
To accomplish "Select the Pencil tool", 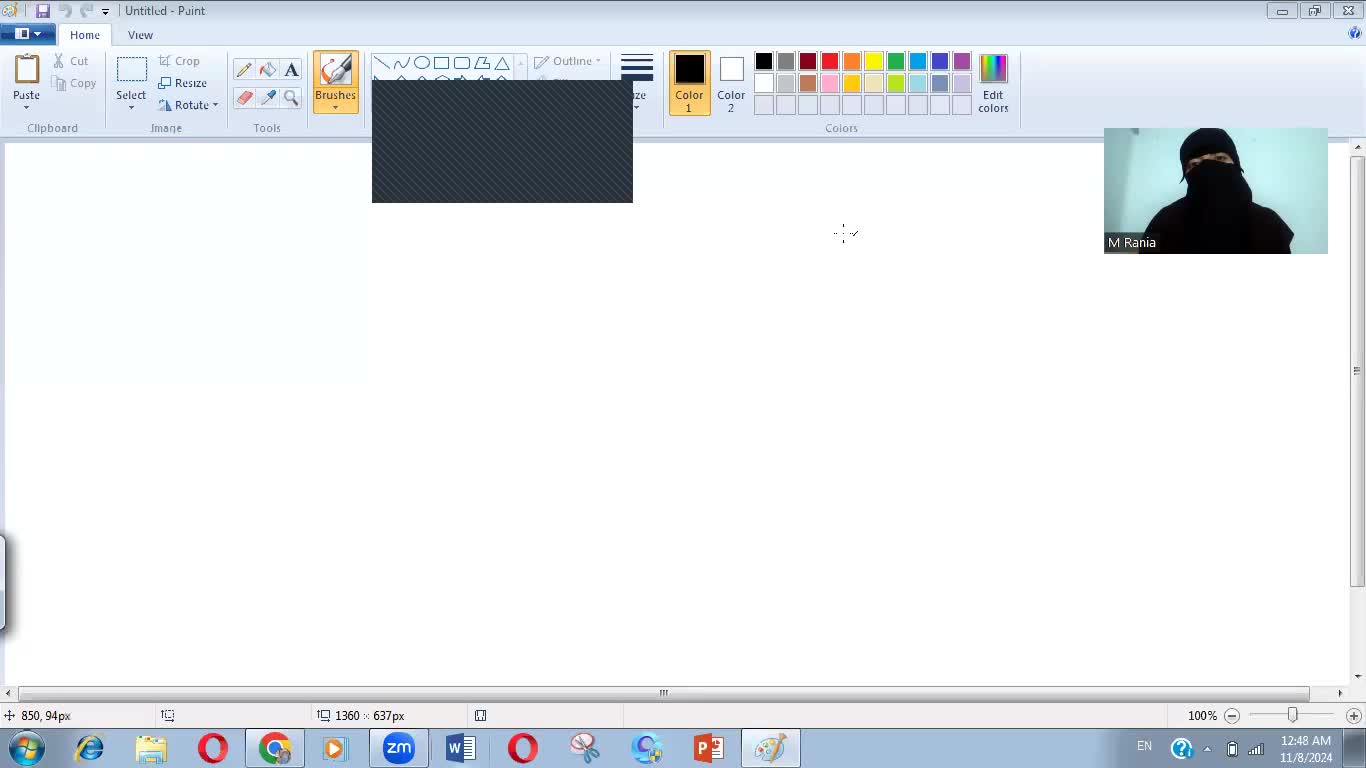I will (x=244, y=70).
